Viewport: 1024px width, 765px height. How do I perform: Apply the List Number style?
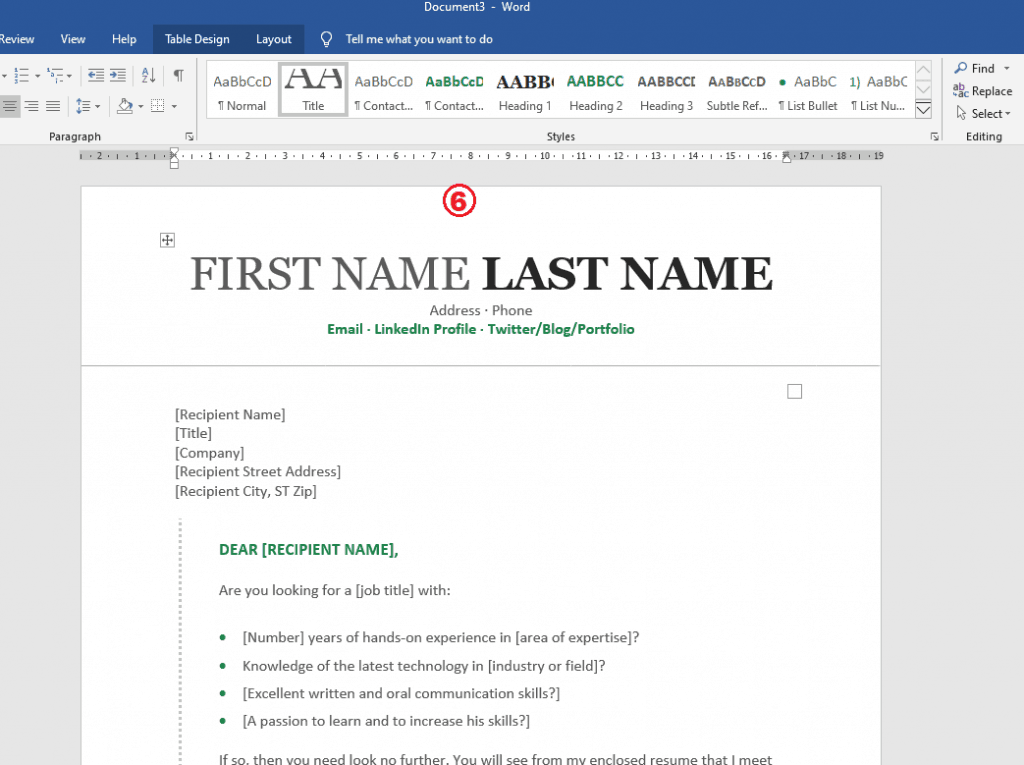878,90
